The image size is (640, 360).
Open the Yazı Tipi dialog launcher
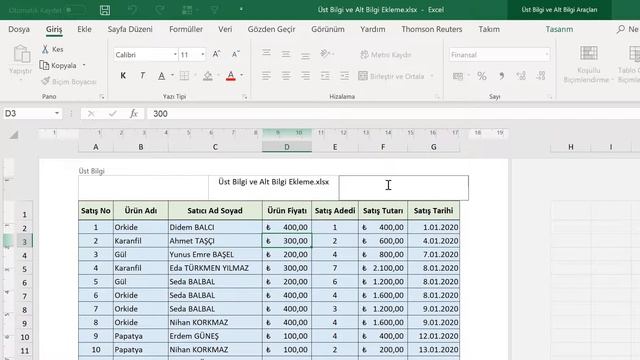click(244, 97)
